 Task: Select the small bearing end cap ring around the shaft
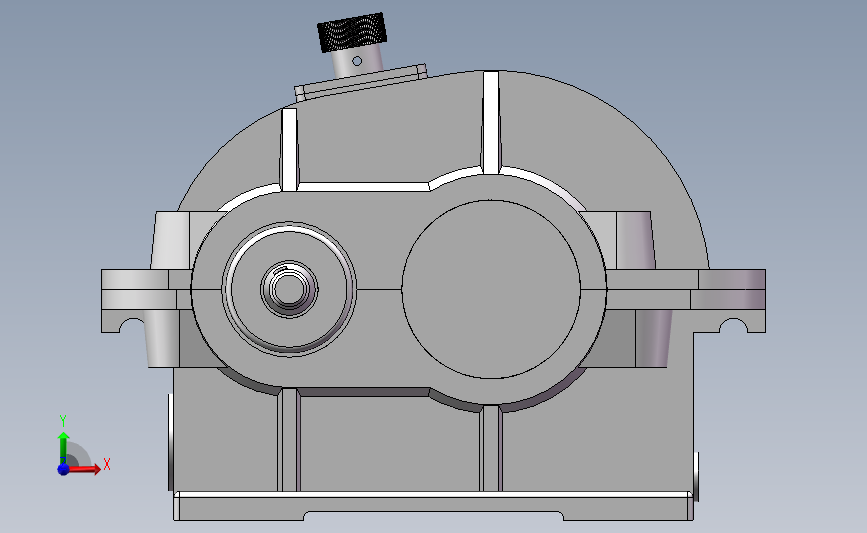point(289,289)
